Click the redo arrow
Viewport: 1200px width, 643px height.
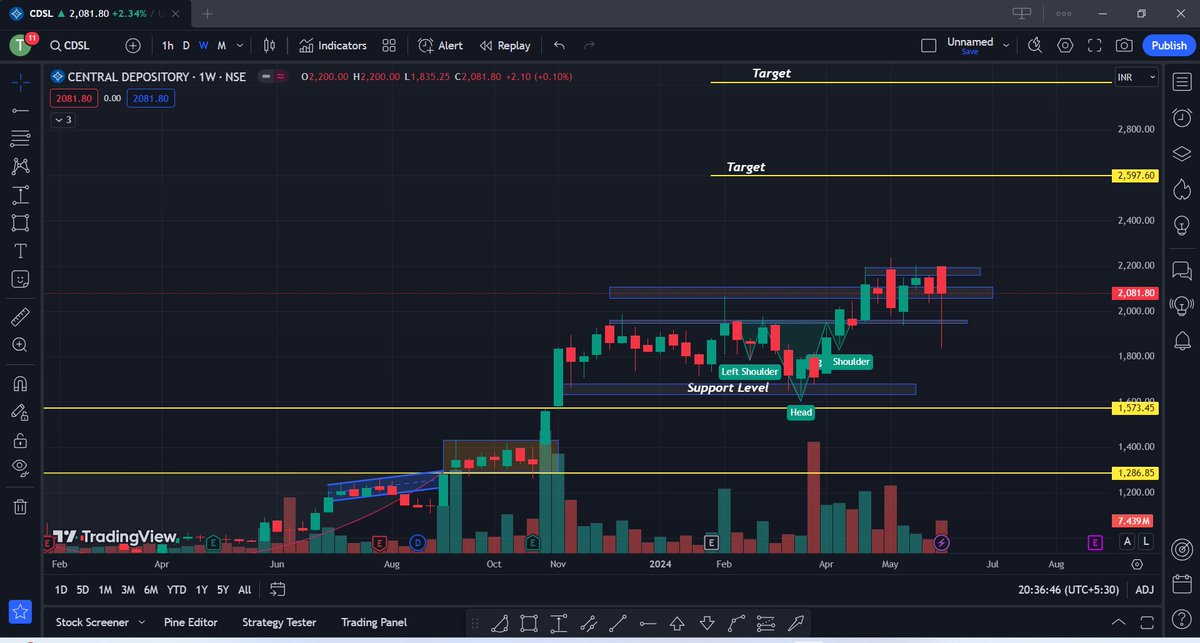(589, 45)
